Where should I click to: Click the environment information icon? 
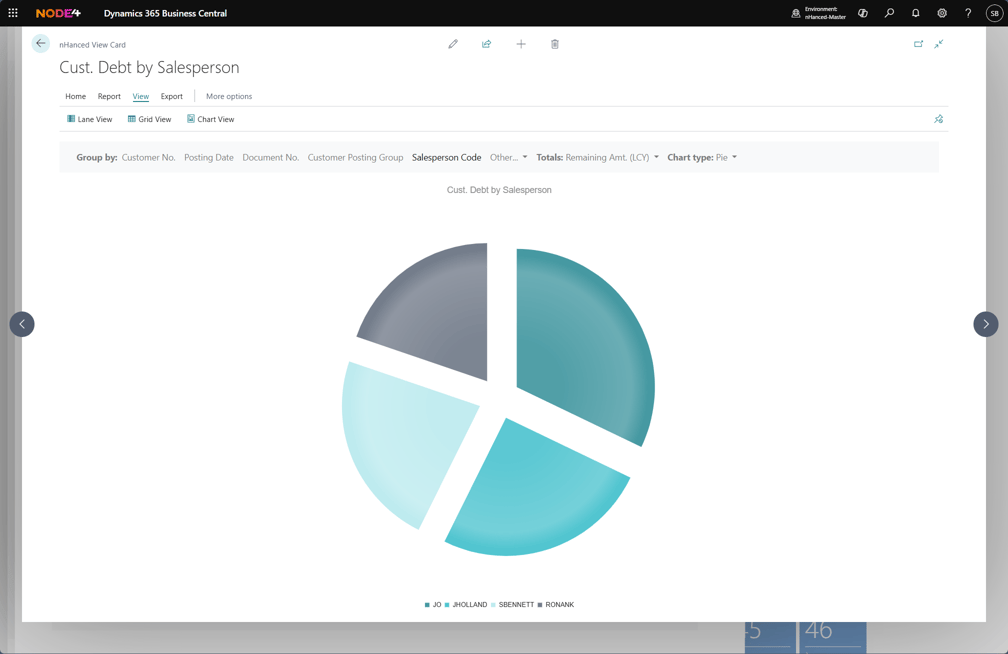pos(796,13)
